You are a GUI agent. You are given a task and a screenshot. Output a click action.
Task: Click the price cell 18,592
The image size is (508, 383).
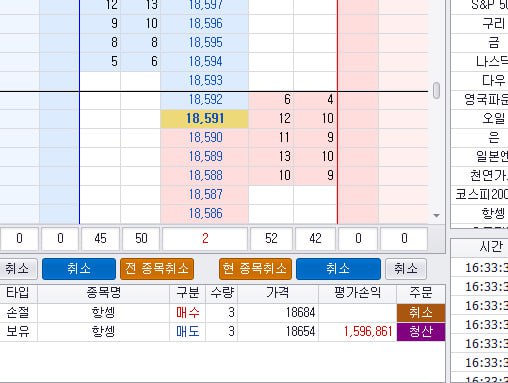point(205,100)
